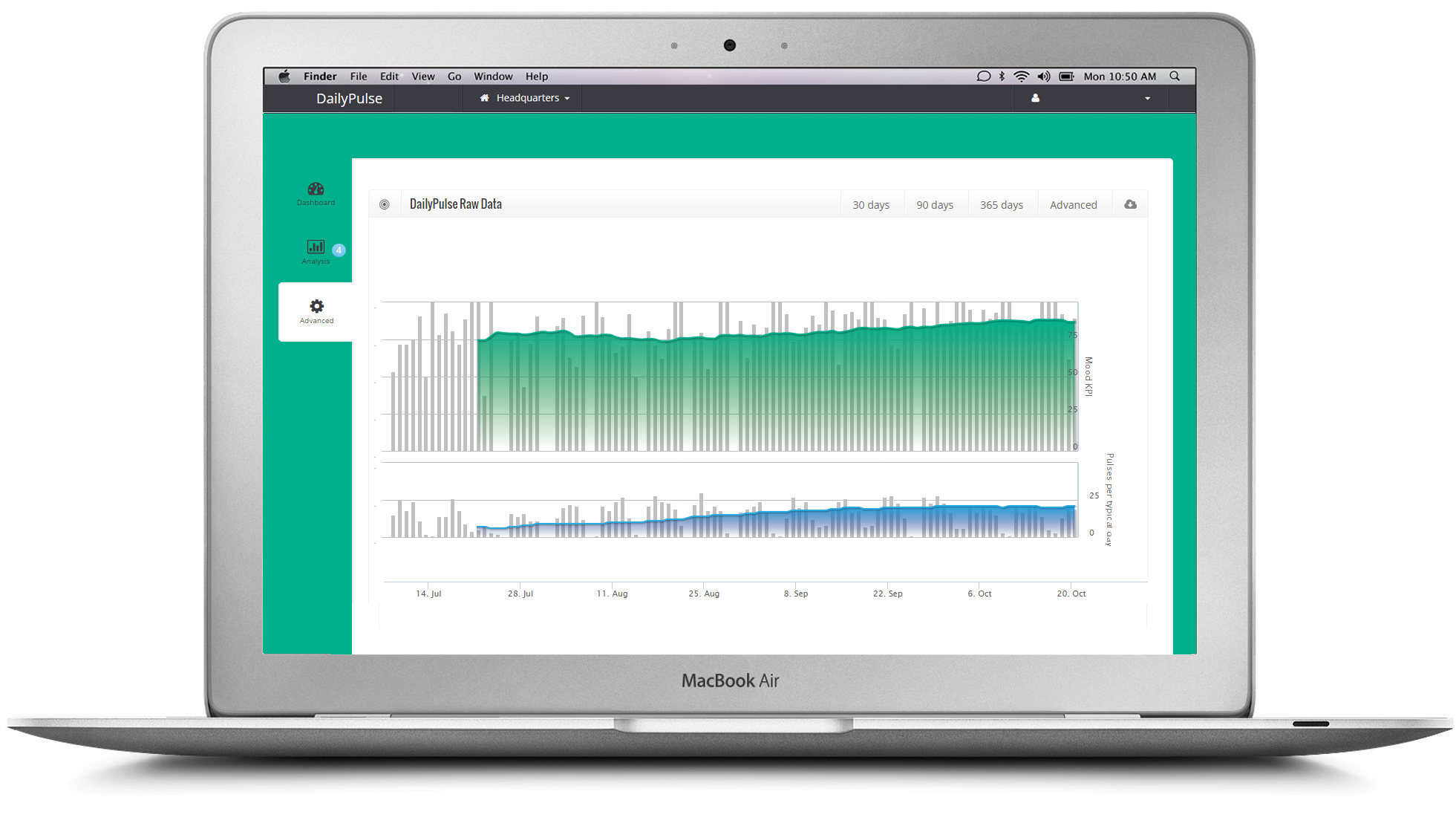This screenshot has height=829, width=1456.
Task: Click the Mood KPI axis title
Action: pyautogui.click(x=1088, y=377)
